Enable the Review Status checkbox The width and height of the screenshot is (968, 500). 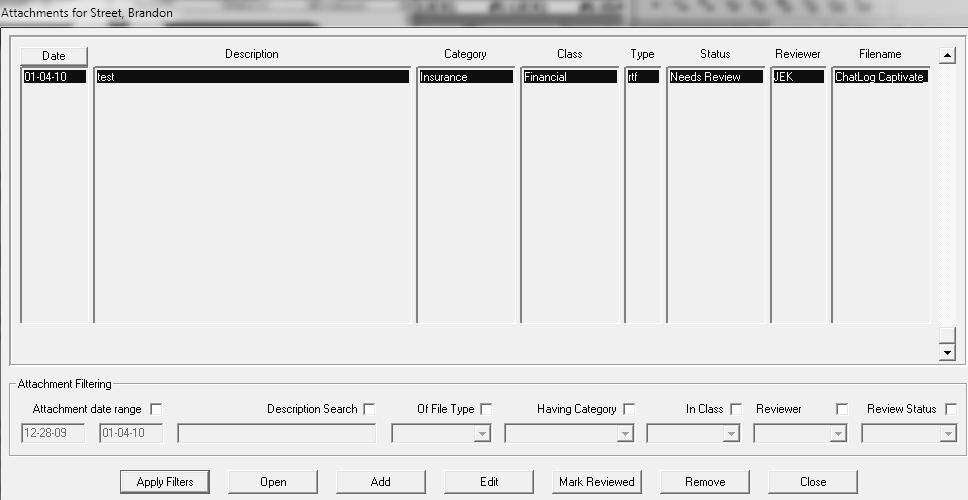pyautogui.click(x=950, y=409)
